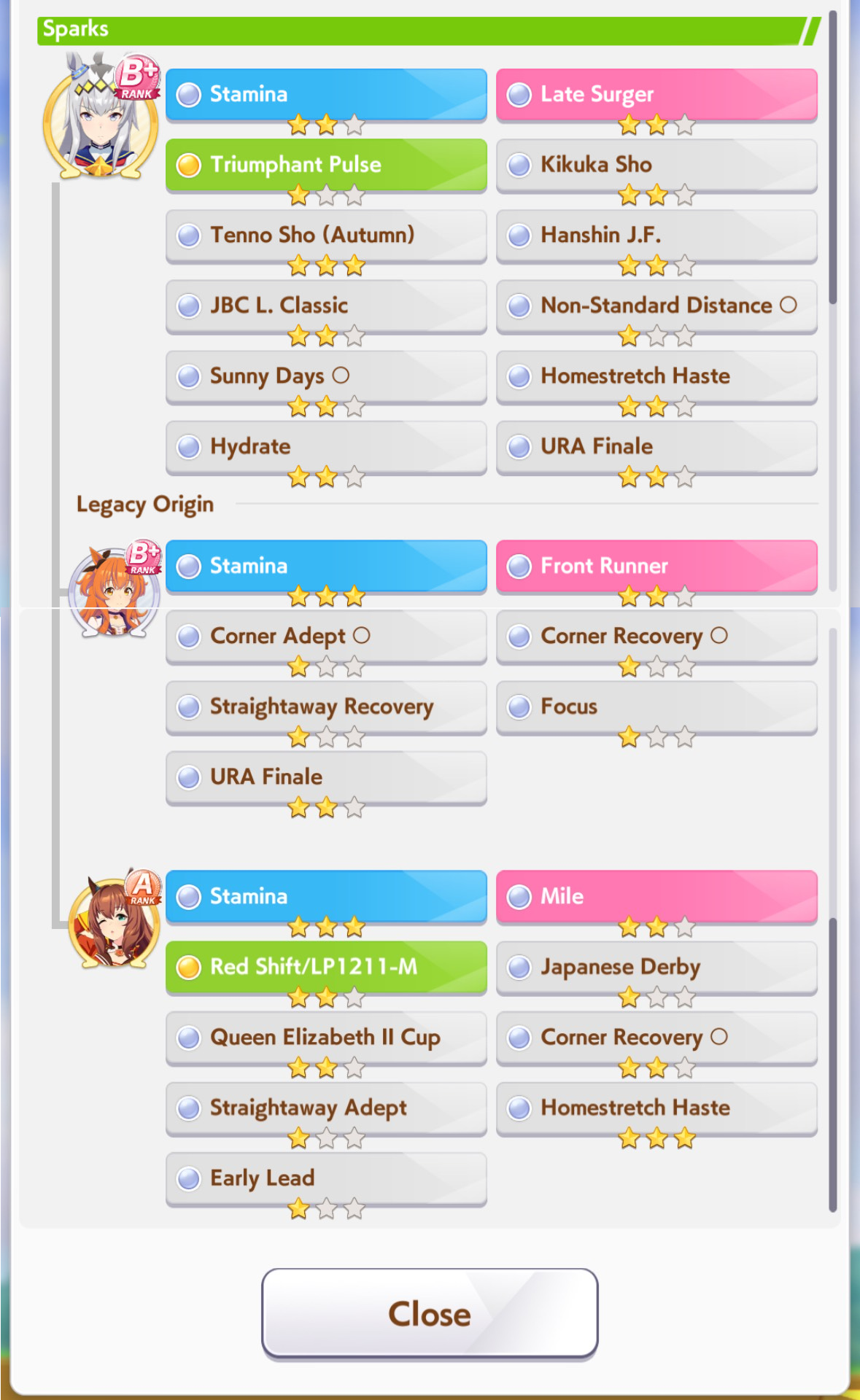Tap the gold orb on Red Shift/LP1211-M
The width and height of the screenshot is (860, 1400).
[189, 968]
